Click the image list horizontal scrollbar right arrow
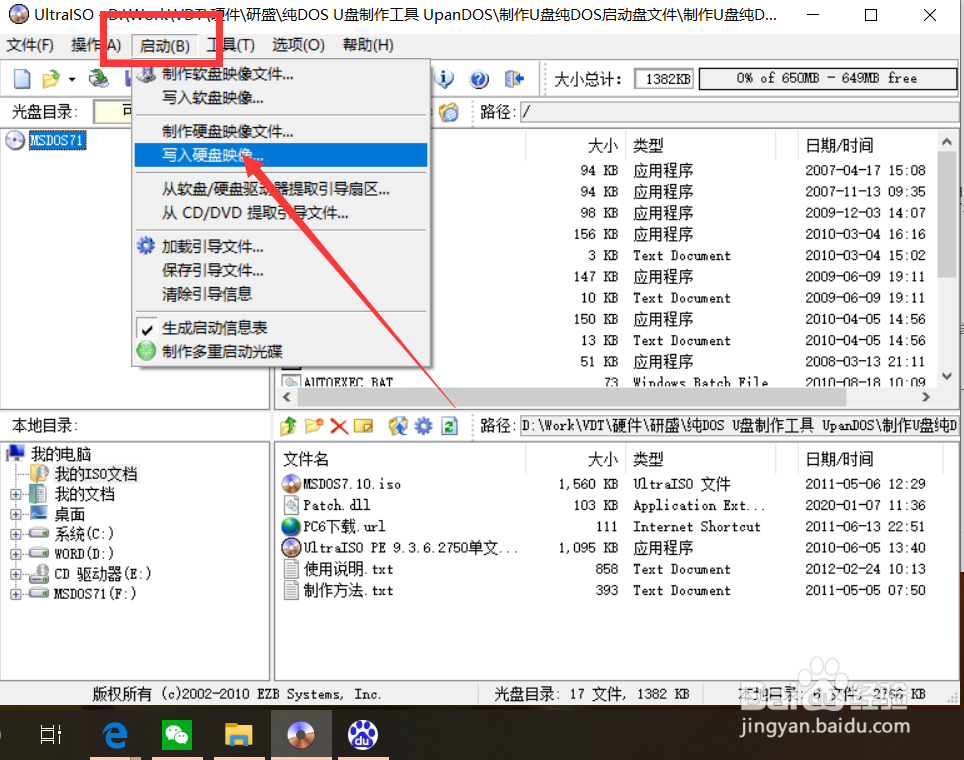Image resolution: width=964 pixels, height=760 pixels. pos(926,397)
